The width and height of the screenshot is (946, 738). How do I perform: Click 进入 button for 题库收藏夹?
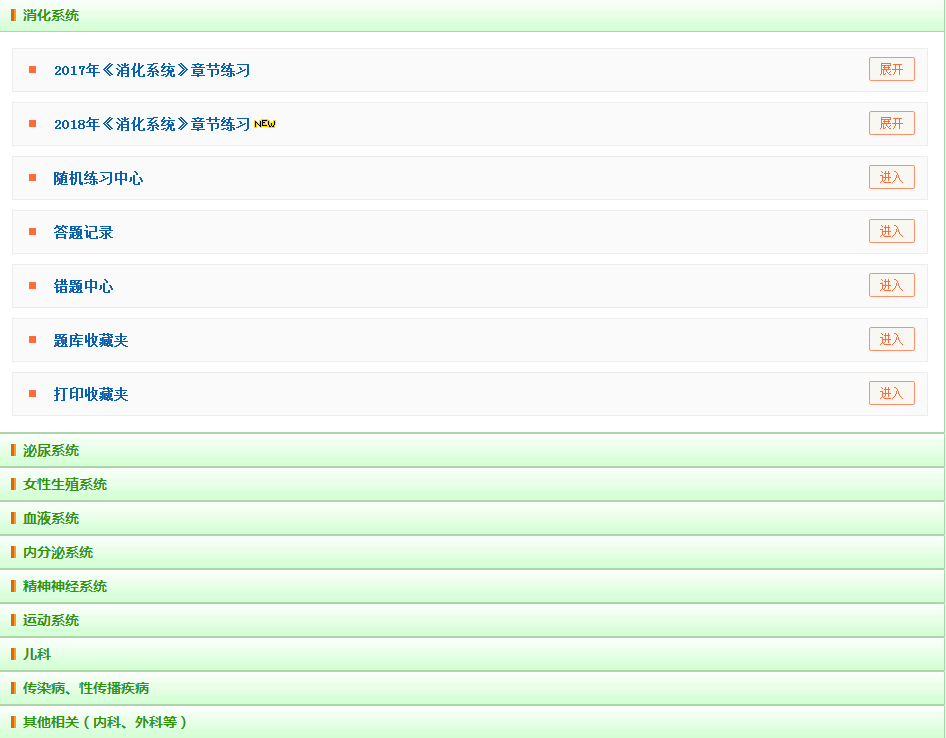(x=891, y=339)
